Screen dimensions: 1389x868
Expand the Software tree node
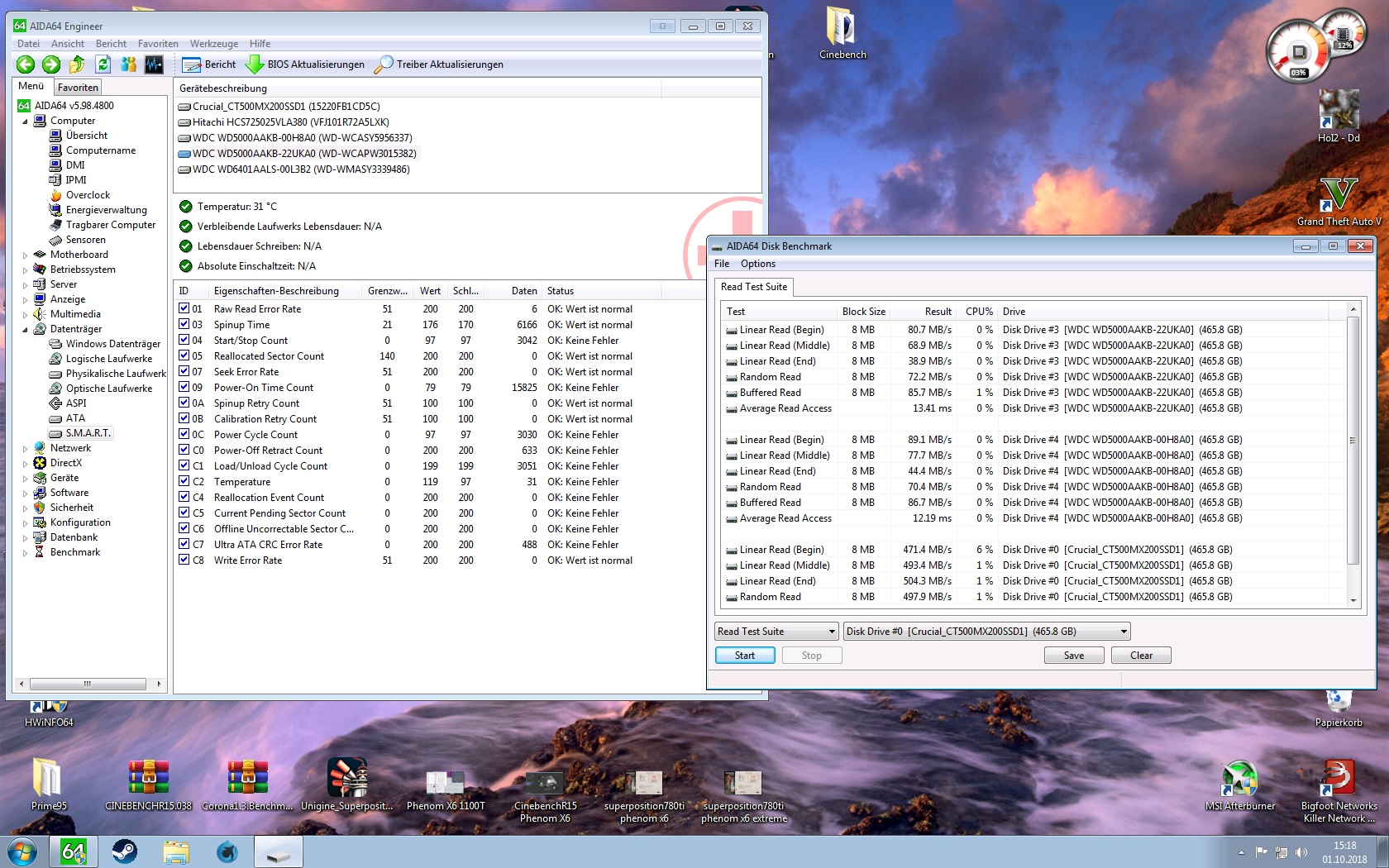(25, 494)
